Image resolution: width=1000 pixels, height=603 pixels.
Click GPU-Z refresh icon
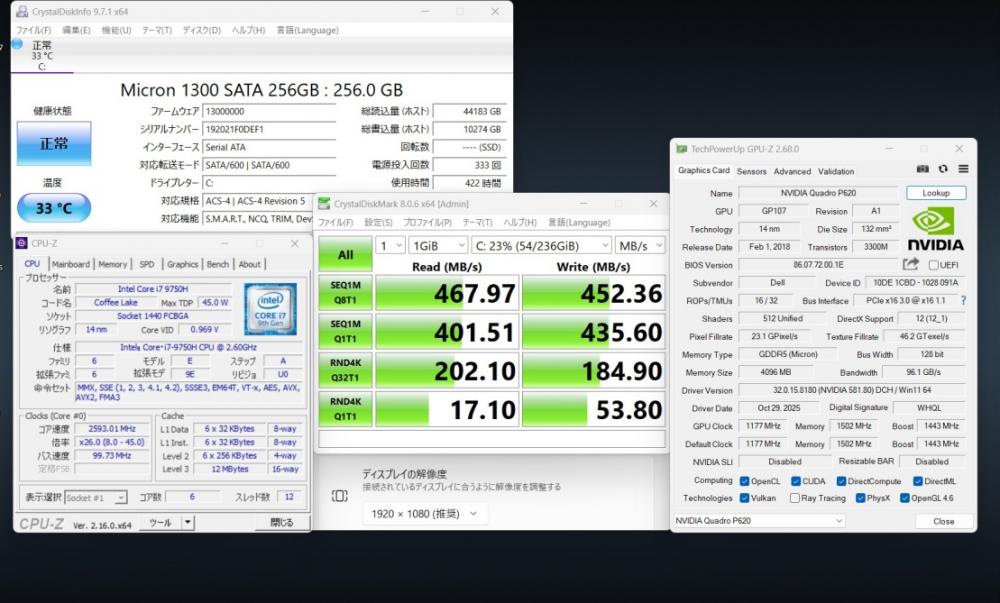point(943,169)
